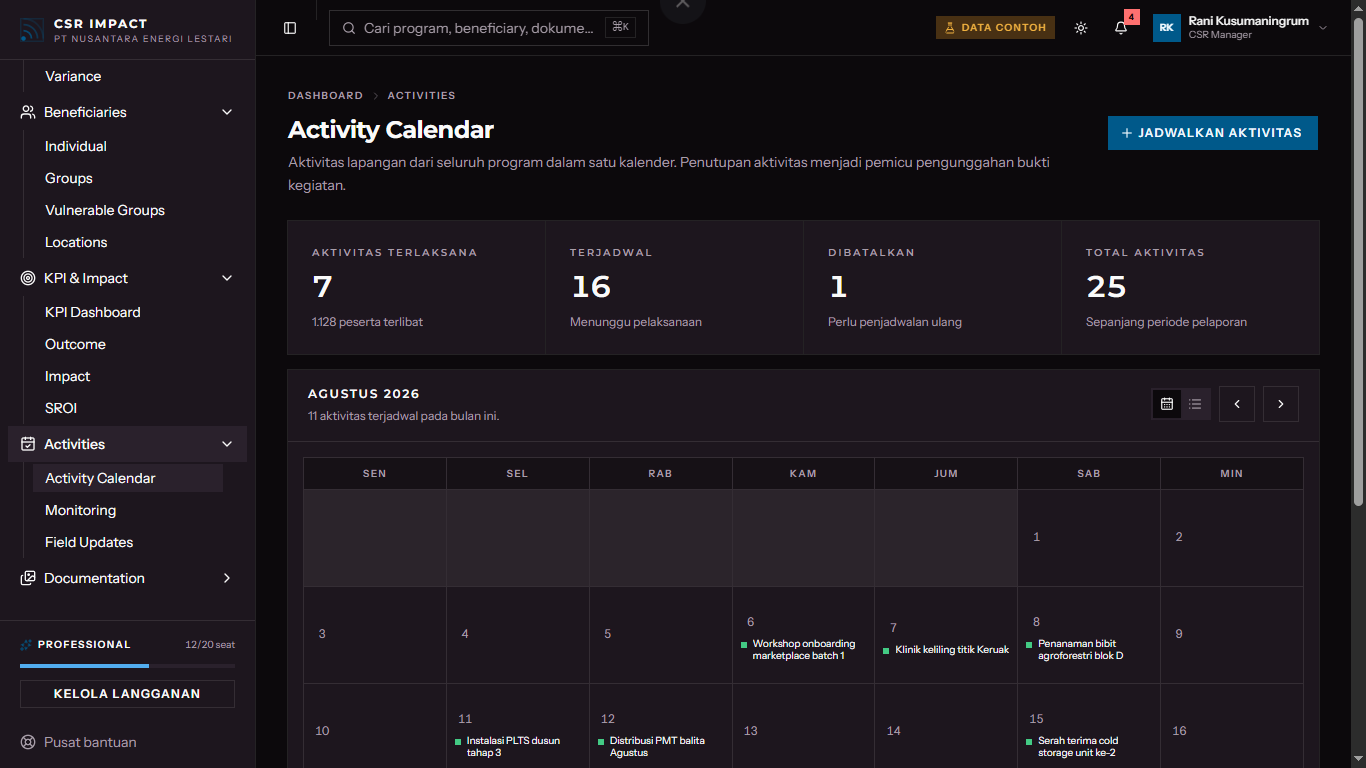This screenshot has width=1366, height=768.
Task: Click the Data Contoh badge
Action: point(995,28)
